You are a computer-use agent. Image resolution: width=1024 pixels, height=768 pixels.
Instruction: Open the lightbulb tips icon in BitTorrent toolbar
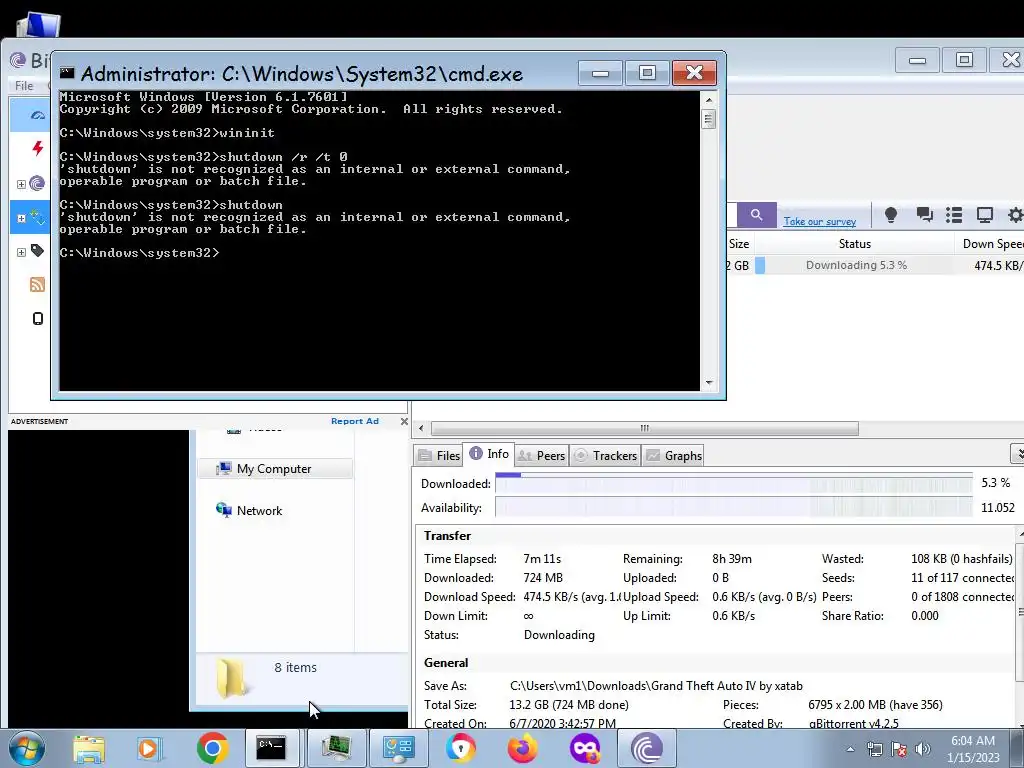(x=891, y=215)
